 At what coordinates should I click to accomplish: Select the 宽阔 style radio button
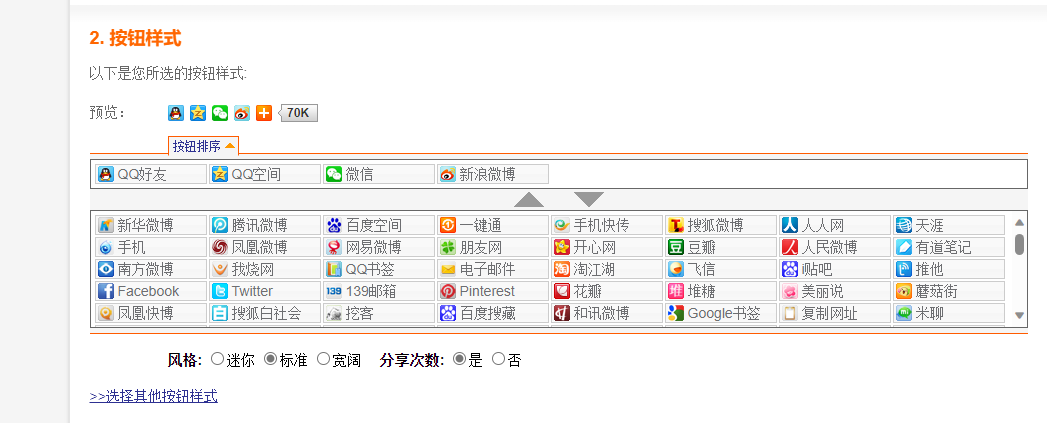click(x=324, y=359)
